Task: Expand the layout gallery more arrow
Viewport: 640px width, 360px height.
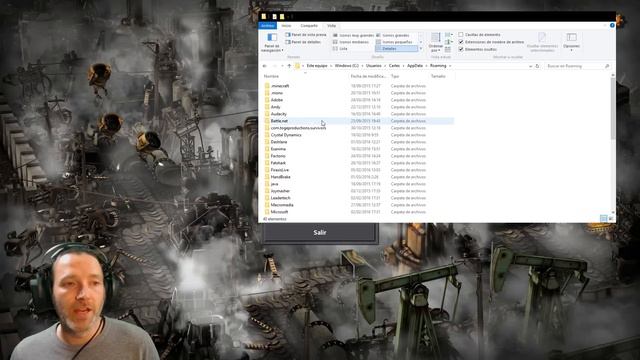Action: [x=421, y=49]
